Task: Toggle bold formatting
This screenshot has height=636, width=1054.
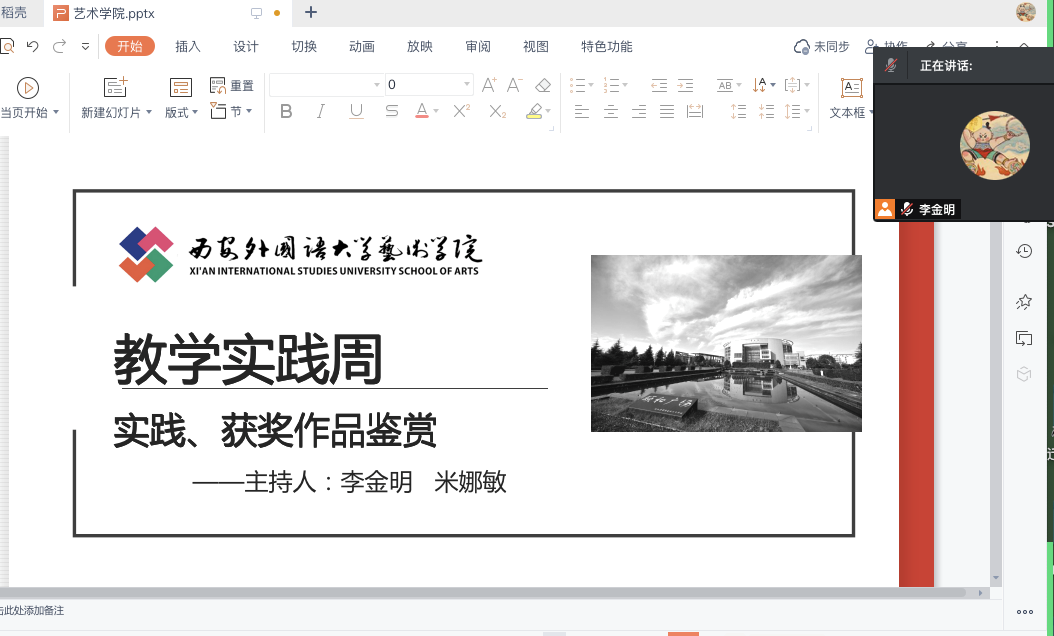Action: tap(286, 111)
